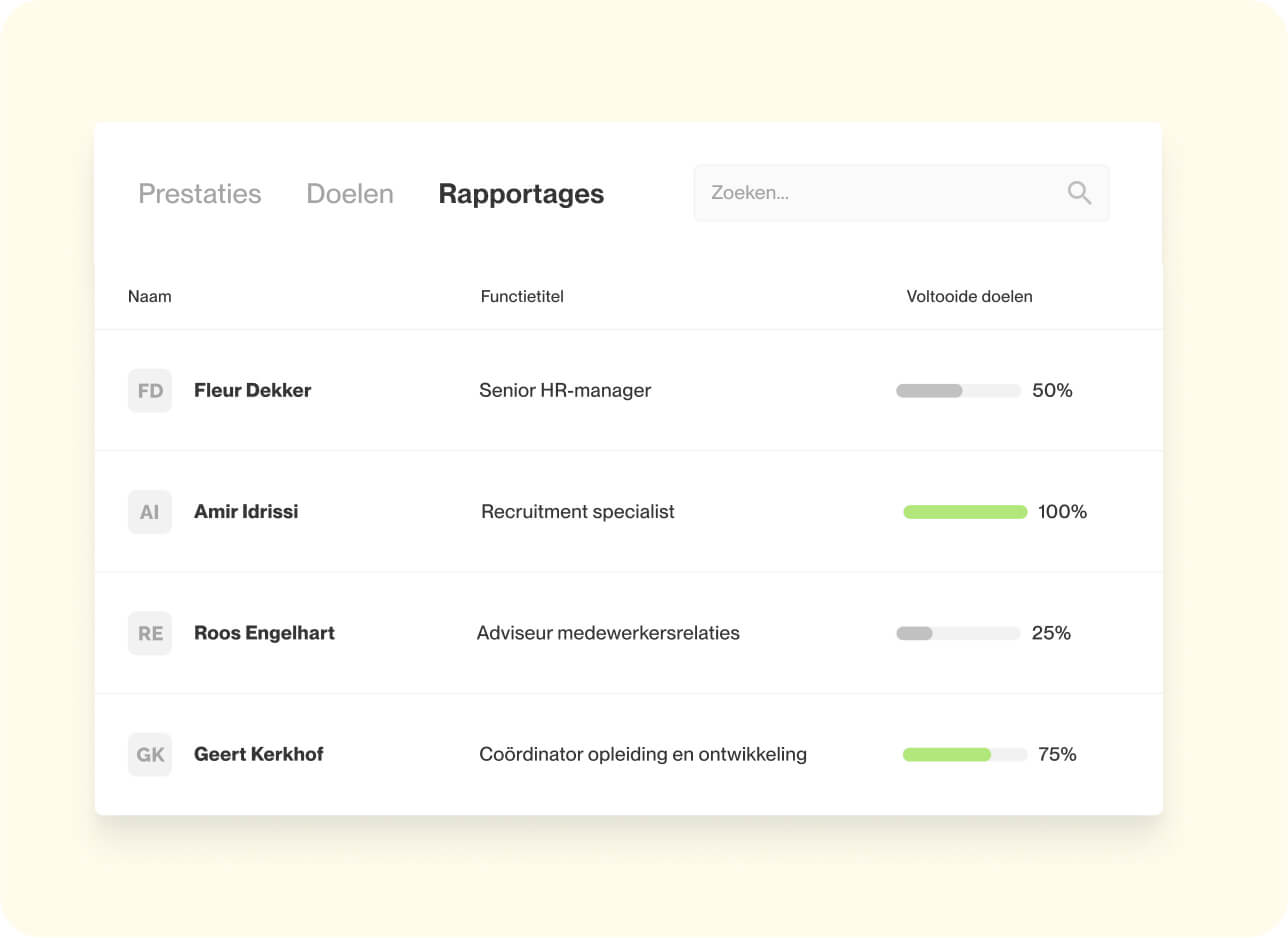Click the search magnifier icon

pyautogui.click(x=1079, y=193)
